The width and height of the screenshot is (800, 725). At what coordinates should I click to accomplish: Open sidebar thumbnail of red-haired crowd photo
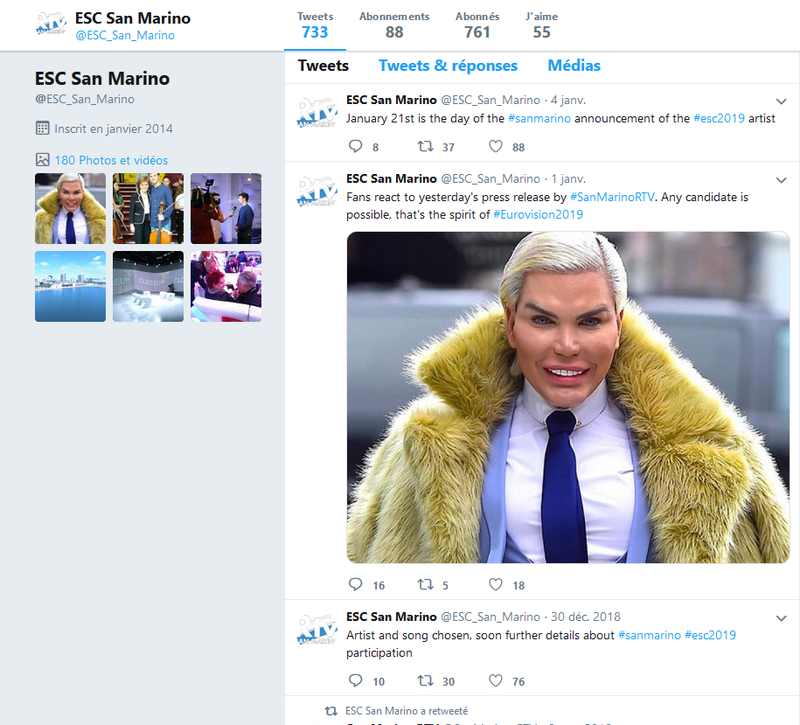pos(226,286)
